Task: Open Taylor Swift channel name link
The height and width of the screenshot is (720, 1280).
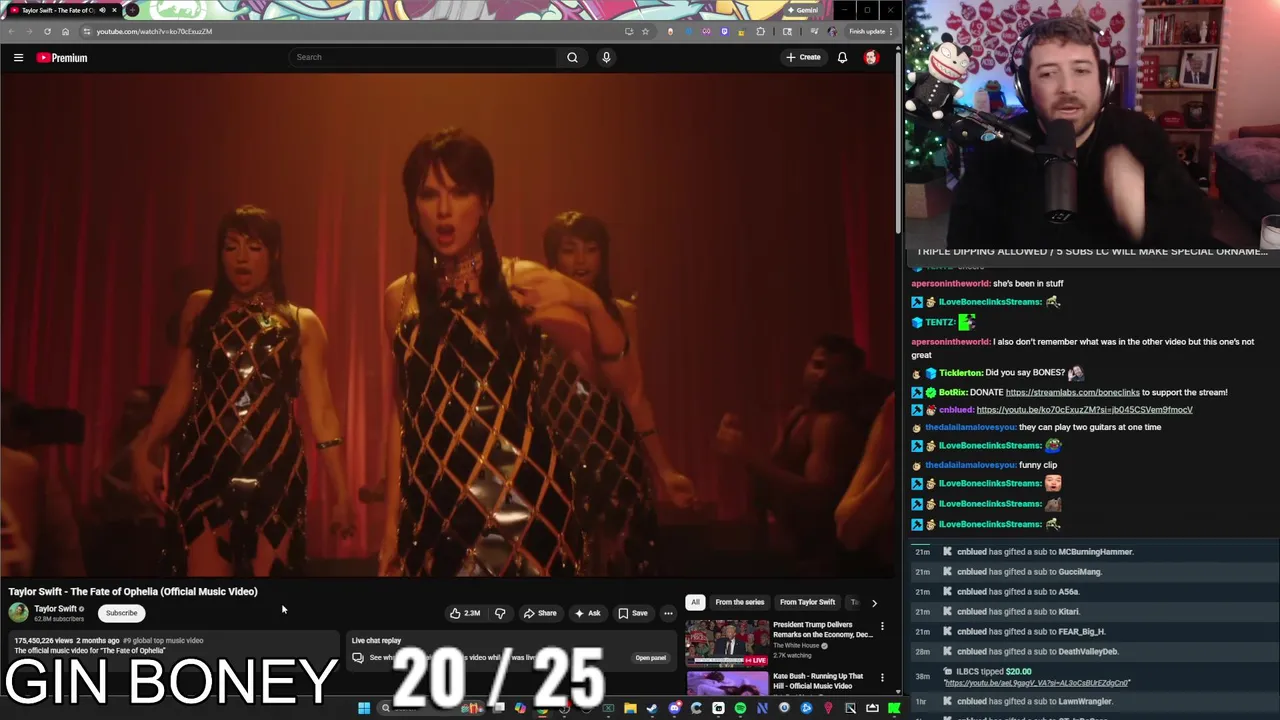Action: tap(55, 608)
